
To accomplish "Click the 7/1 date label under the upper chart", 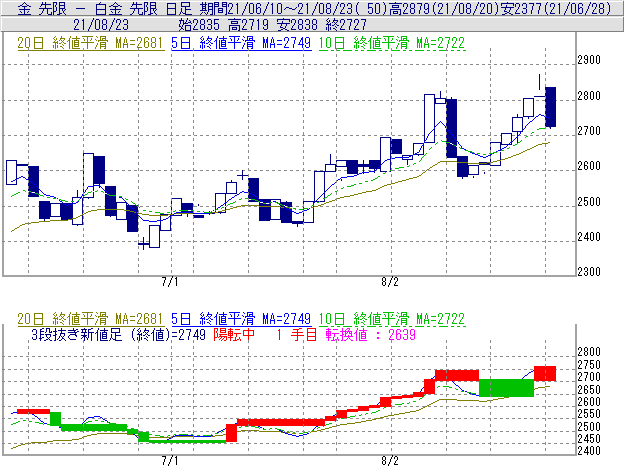I will [x=170, y=282].
